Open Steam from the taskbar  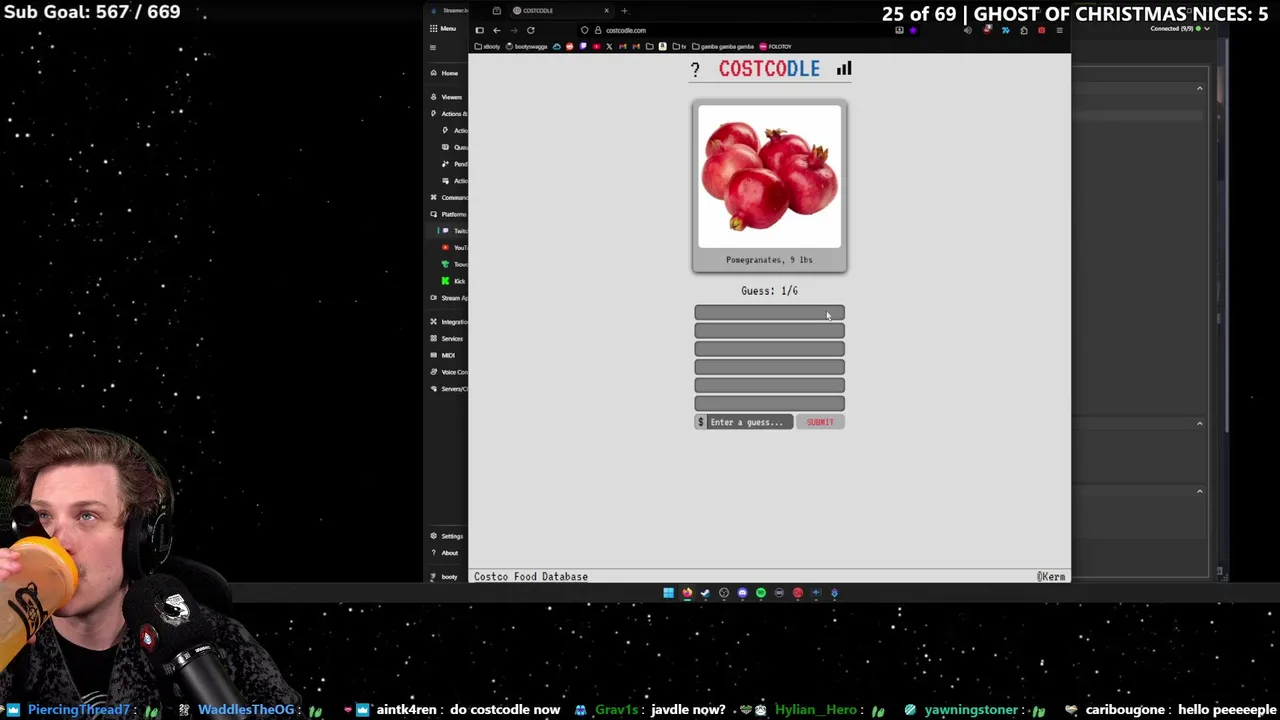(705, 593)
